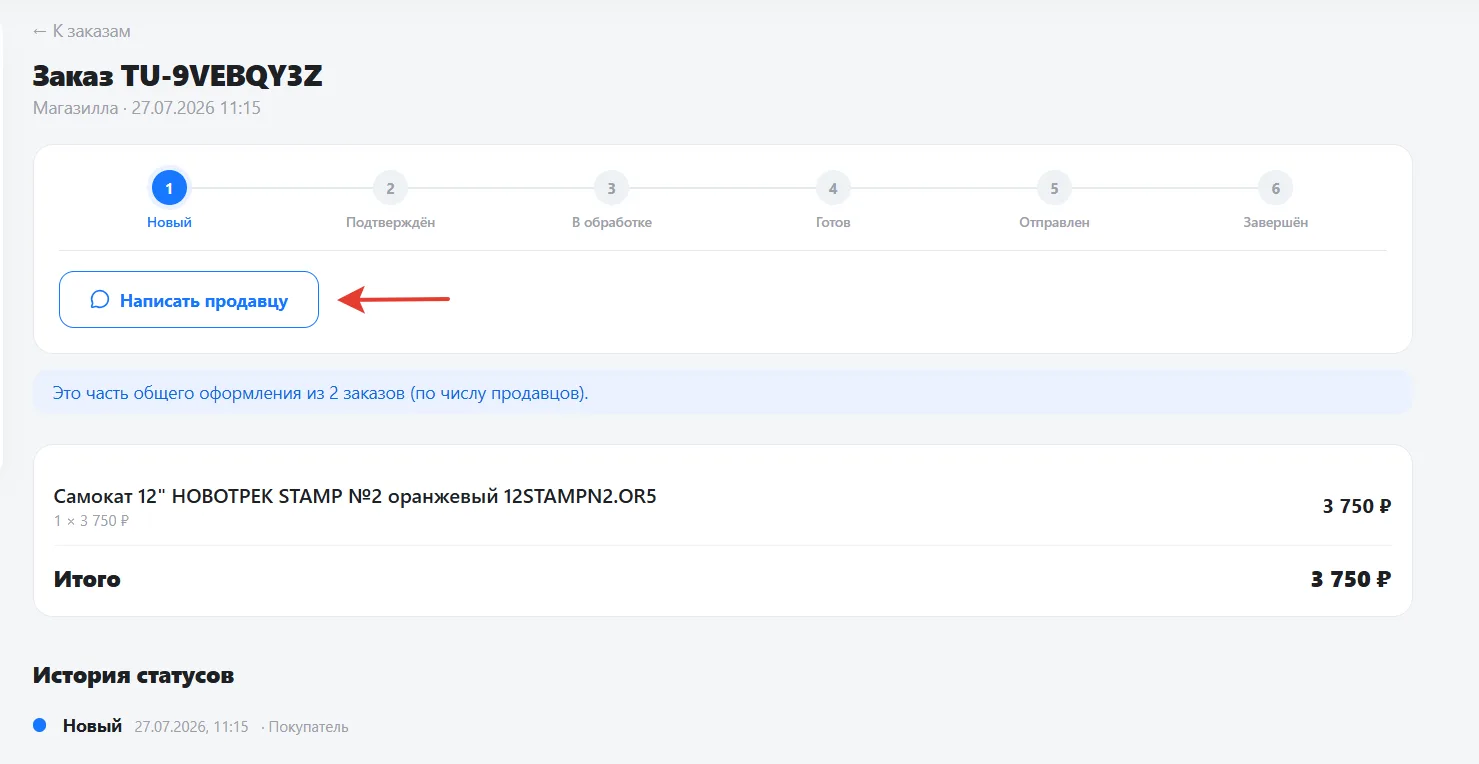Click the Итого total amount 3 750 ₽

pos(1351,579)
